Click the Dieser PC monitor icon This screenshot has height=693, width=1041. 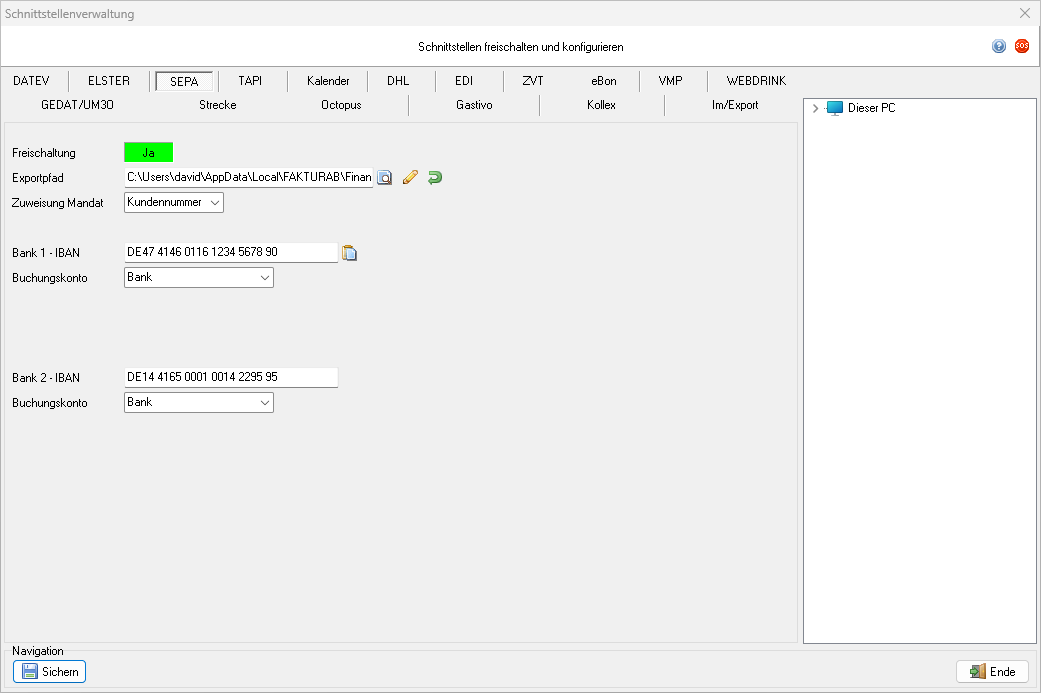(x=835, y=108)
